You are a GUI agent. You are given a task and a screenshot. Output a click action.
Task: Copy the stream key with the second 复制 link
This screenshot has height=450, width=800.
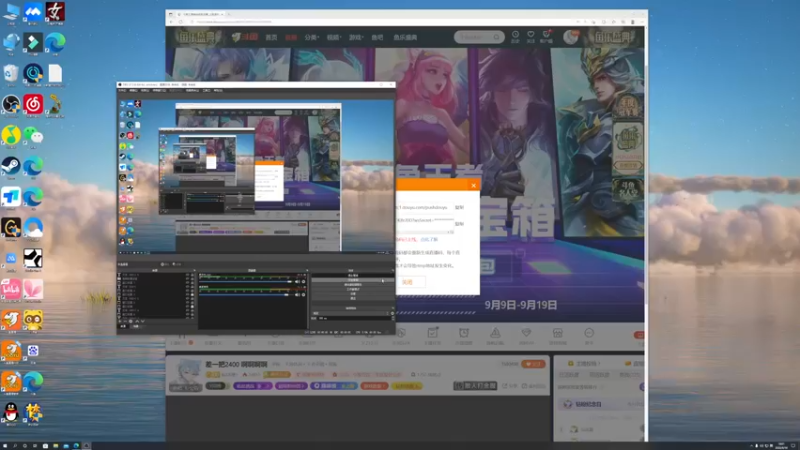(459, 223)
